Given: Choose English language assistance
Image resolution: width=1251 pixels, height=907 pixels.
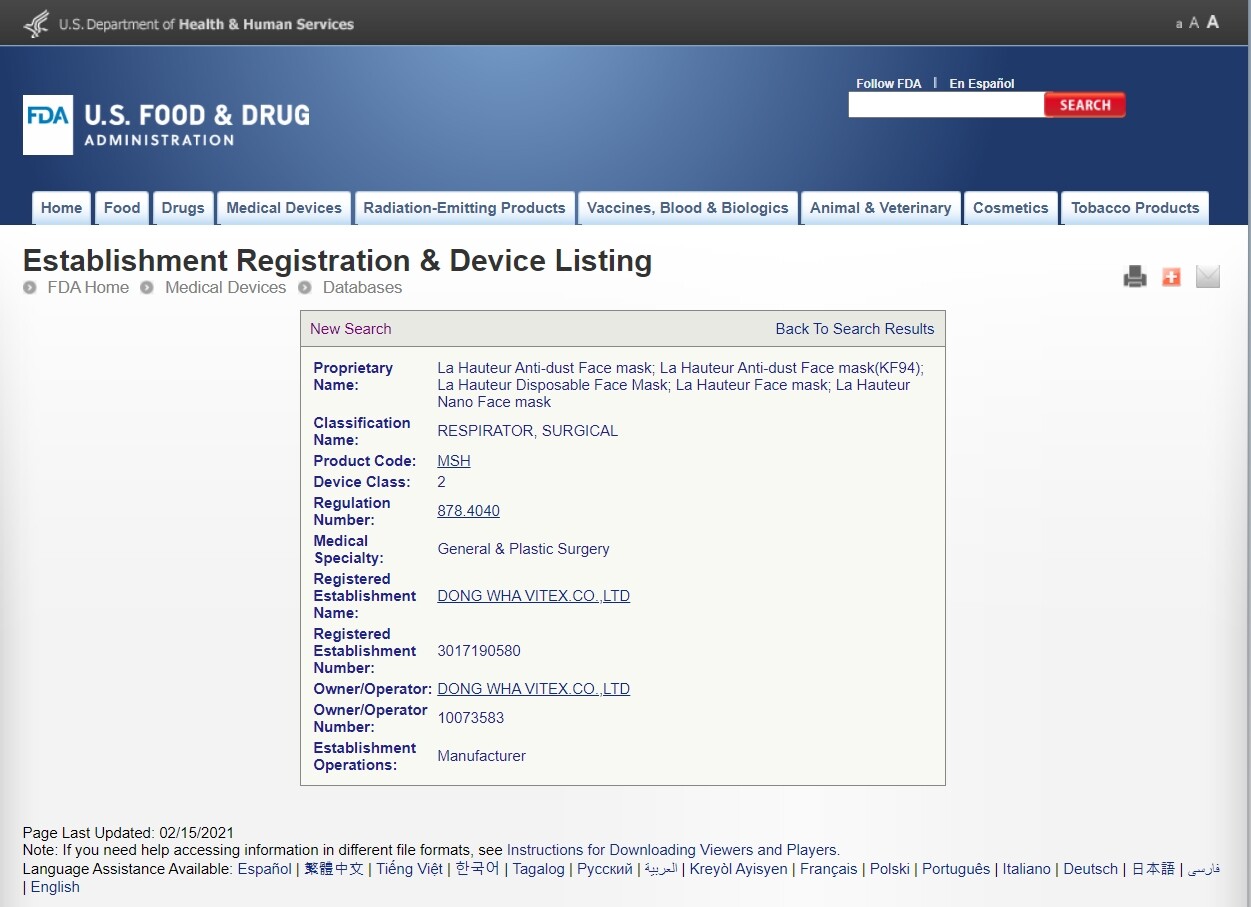Looking at the screenshot, I should click(55, 887).
